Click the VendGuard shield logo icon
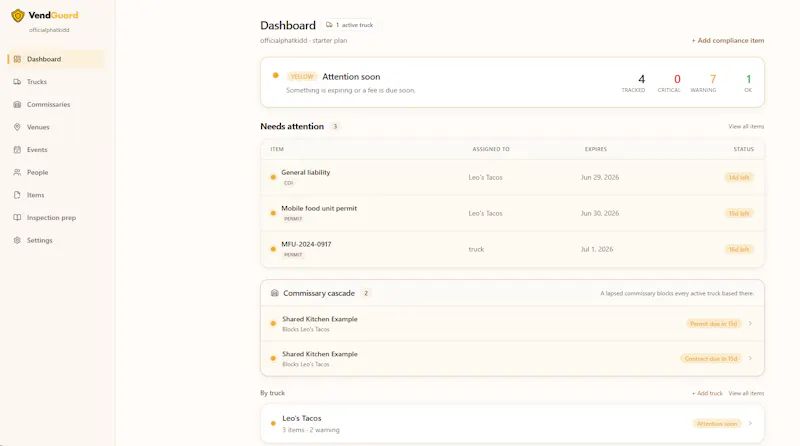This screenshot has width=800, height=446. click(18, 16)
